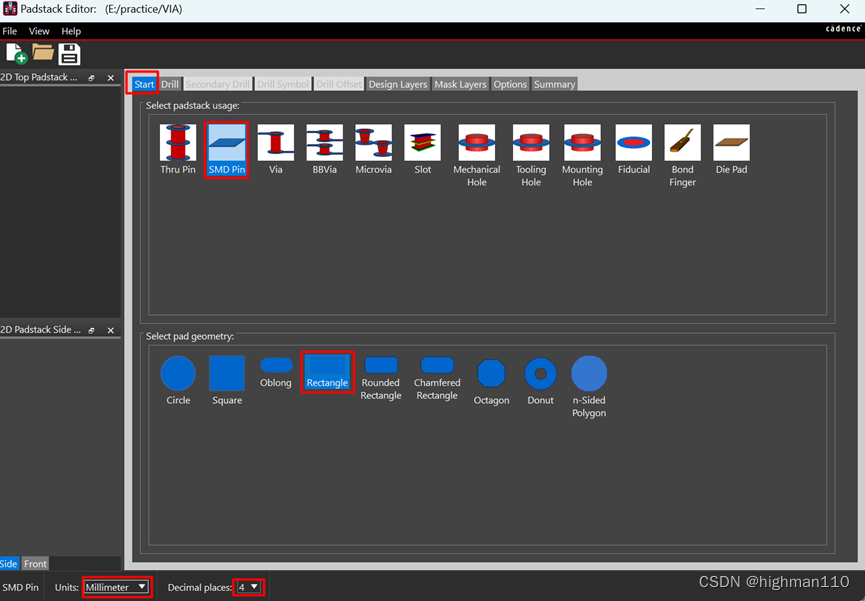
Task: Pick the Microvia padstack type
Action: coord(373,144)
